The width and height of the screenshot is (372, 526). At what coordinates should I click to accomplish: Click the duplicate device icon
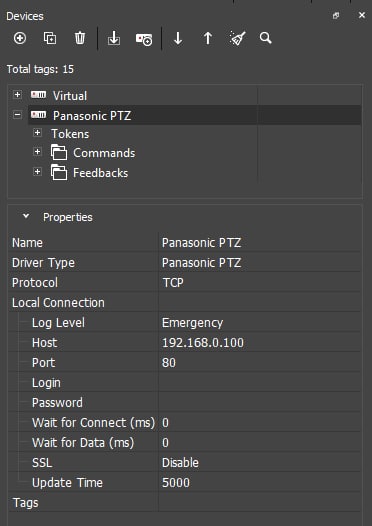tap(50, 38)
